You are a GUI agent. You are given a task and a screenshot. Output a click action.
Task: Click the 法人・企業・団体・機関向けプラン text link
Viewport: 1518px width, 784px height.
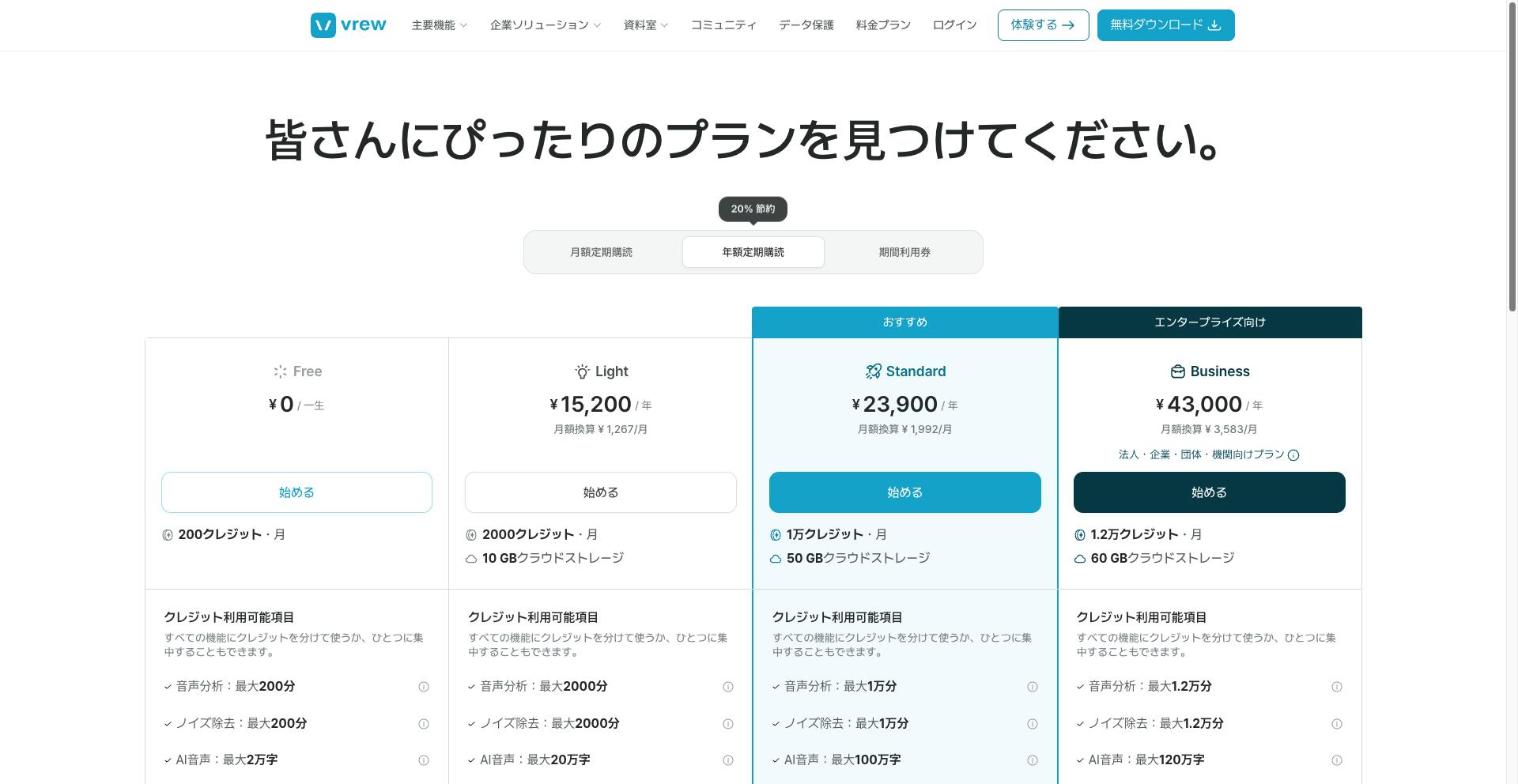coord(1201,455)
